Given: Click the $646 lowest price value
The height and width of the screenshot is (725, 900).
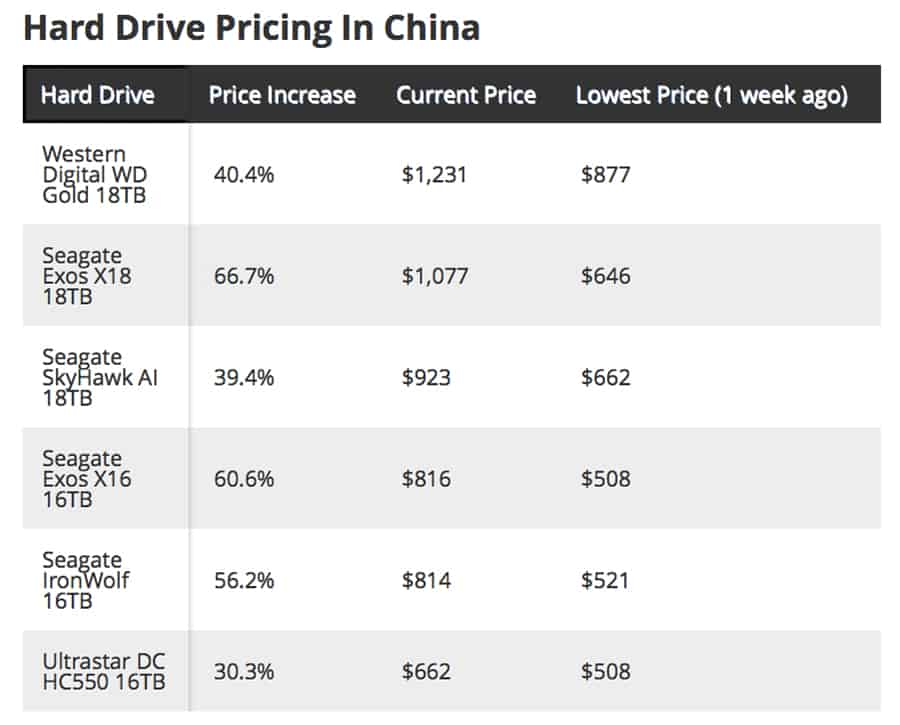Looking at the screenshot, I should [x=605, y=276].
